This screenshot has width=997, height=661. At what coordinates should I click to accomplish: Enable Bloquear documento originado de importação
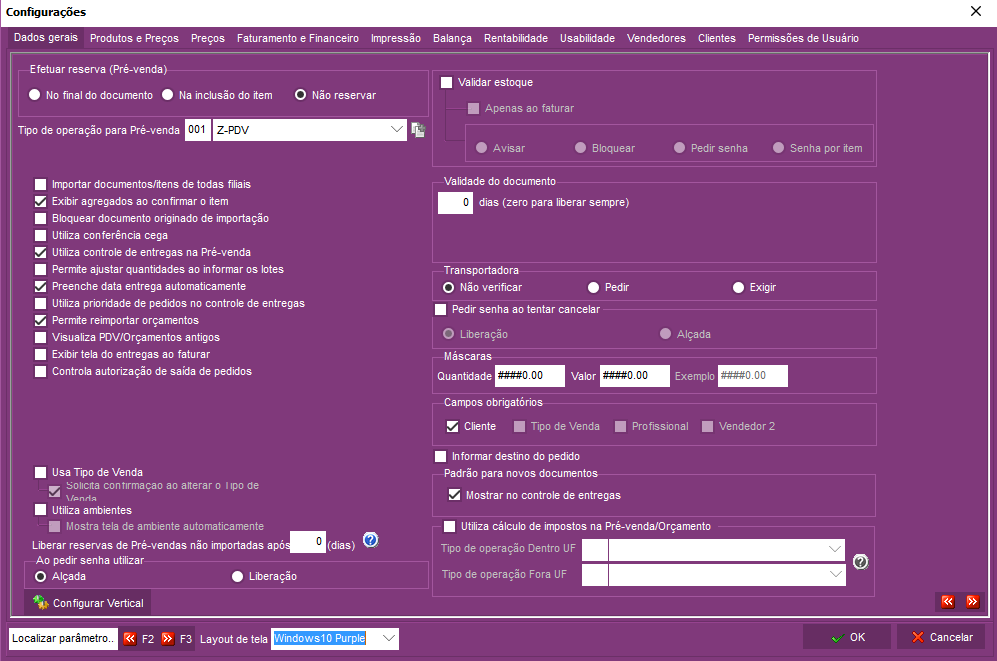(41, 219)
